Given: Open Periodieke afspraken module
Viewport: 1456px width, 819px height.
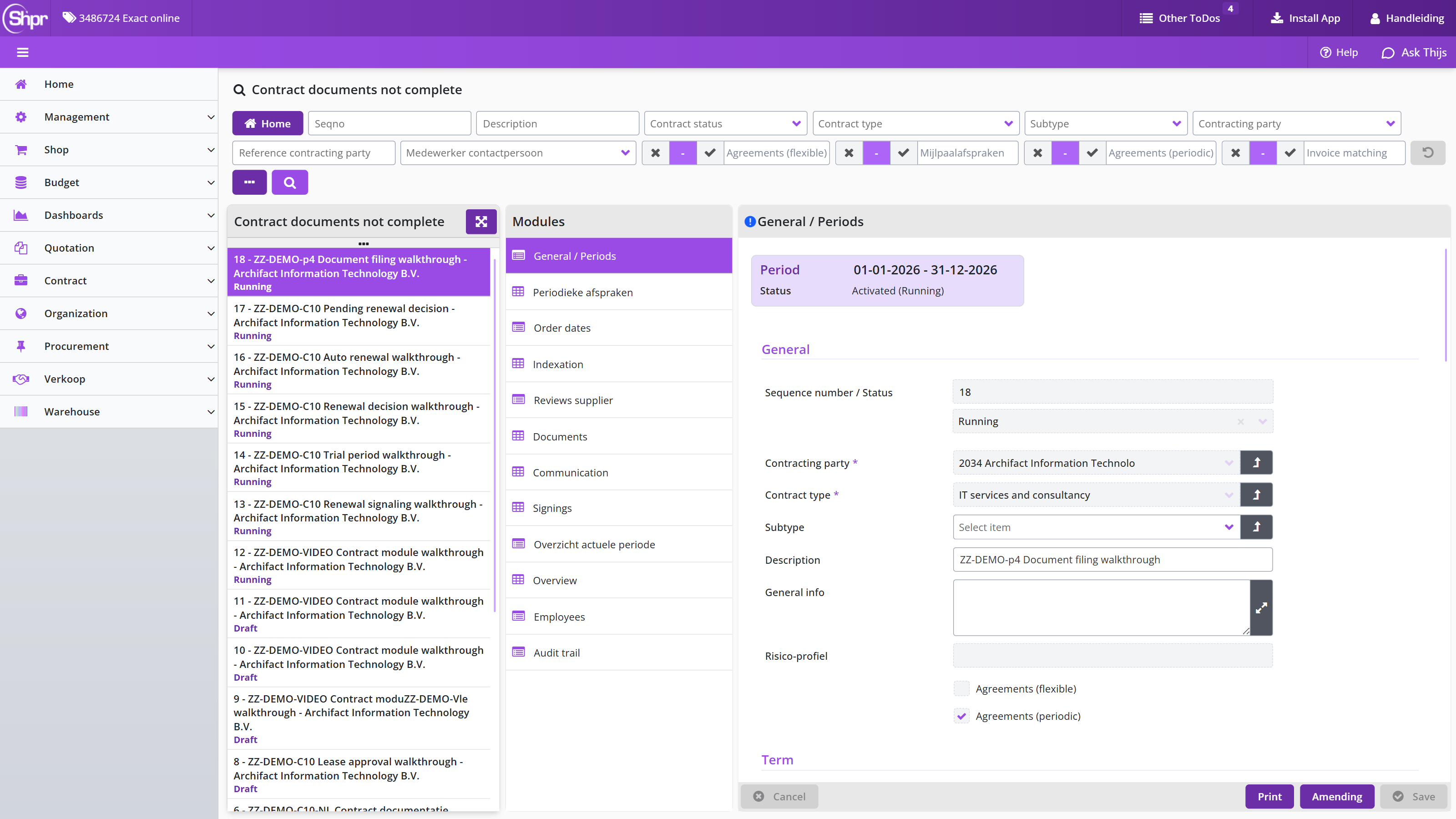Looking at the screenshot, I should click(619, 292).
